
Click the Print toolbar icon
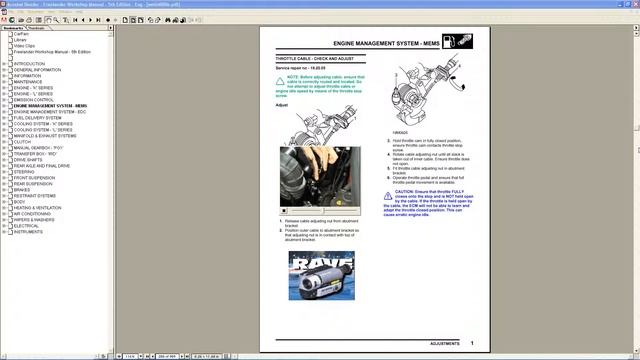(x=29, y=20)
